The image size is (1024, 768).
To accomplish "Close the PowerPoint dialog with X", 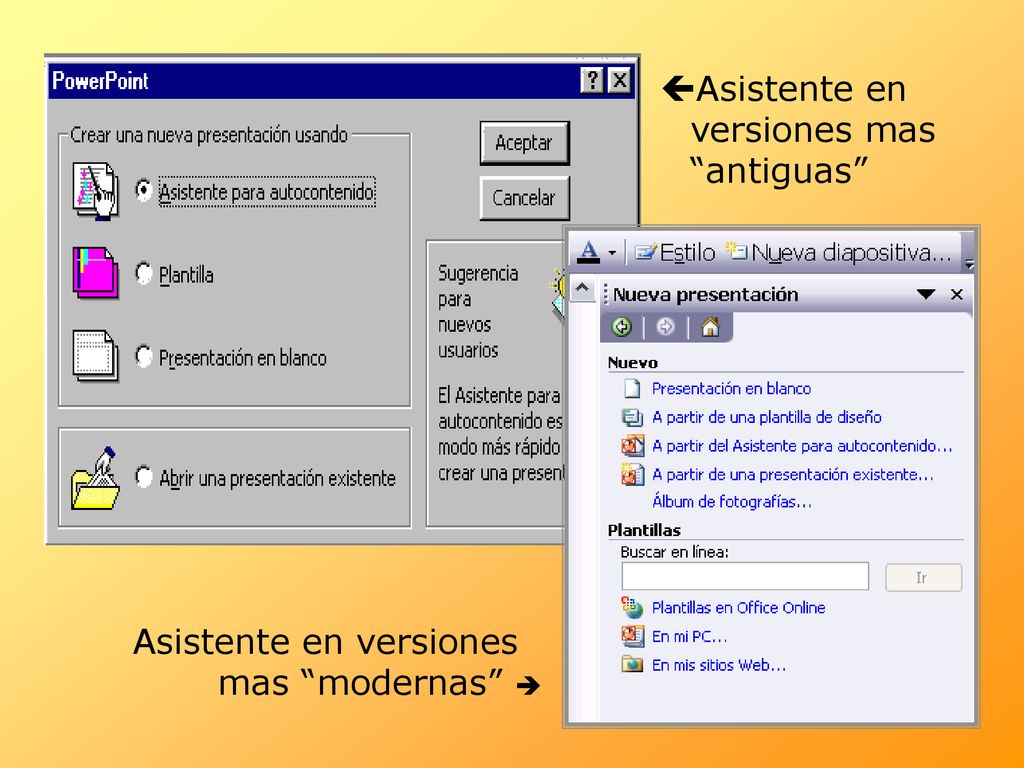I will pos(619,81).
